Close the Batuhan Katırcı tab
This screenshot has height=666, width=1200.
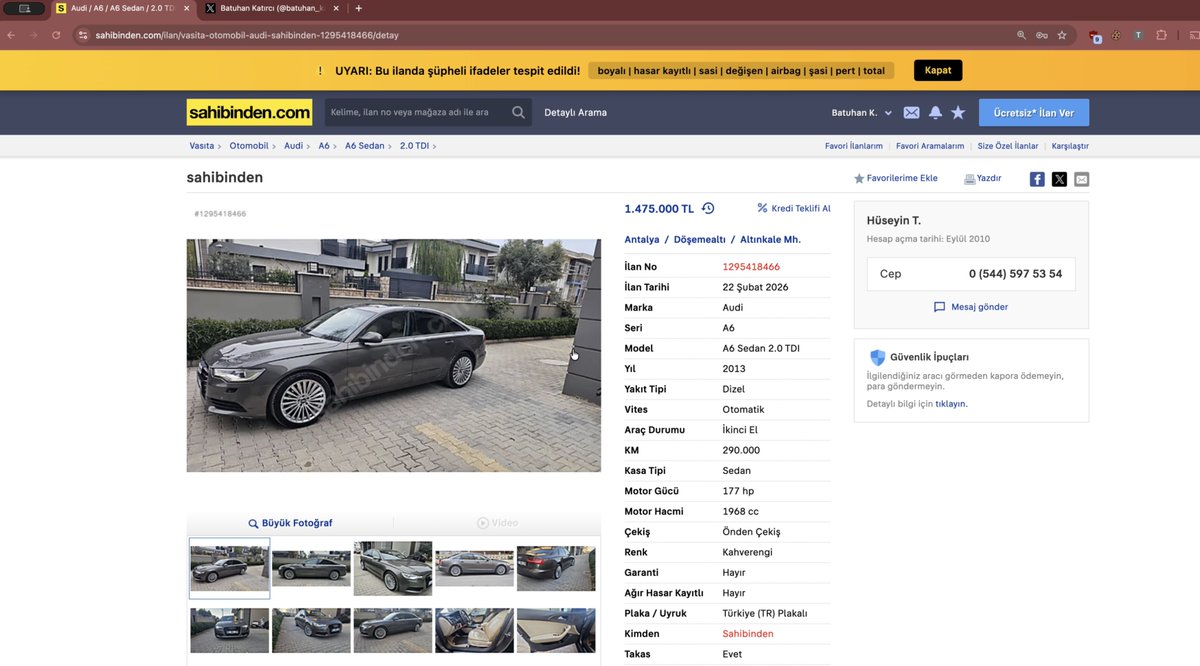337,8
